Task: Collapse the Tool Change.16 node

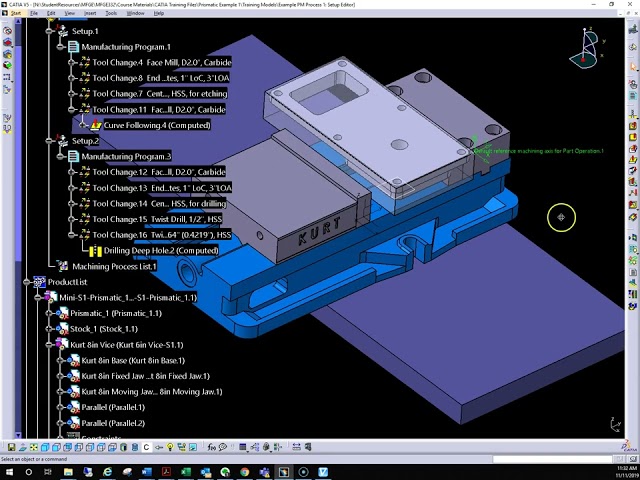Action: tap(71, 235)
